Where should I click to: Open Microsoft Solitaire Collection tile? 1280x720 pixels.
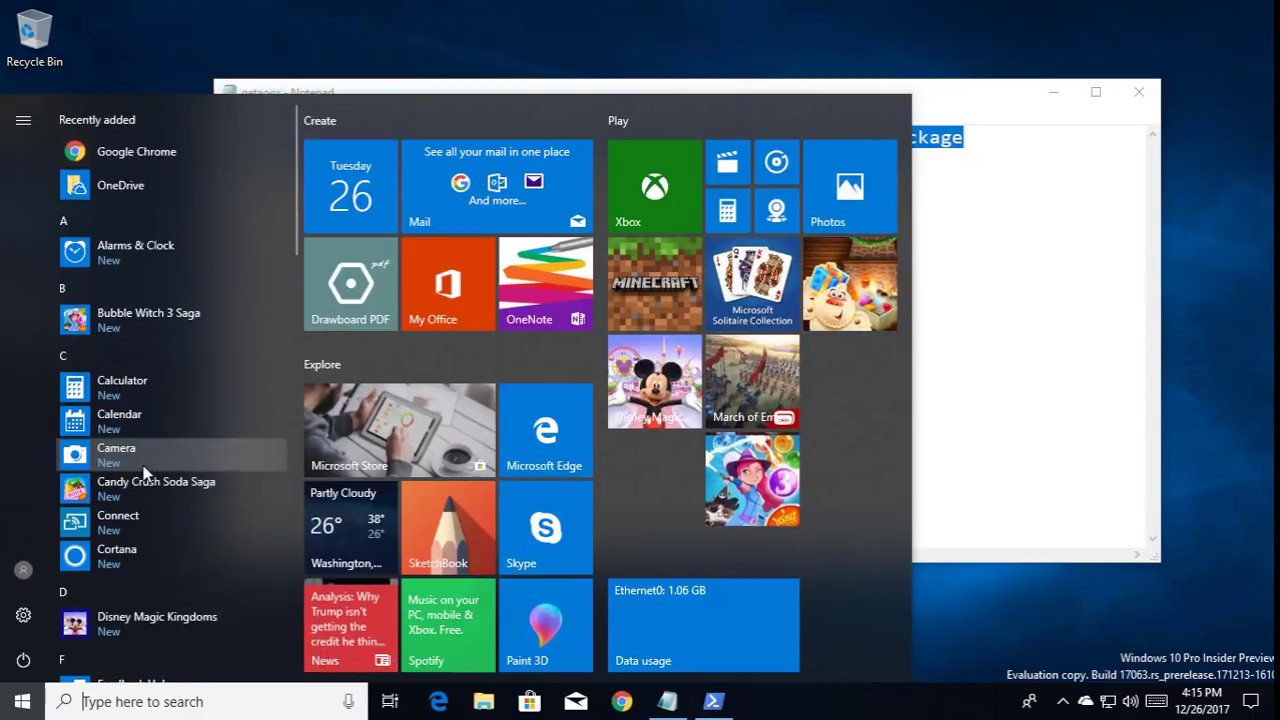(x=753, y=284)
